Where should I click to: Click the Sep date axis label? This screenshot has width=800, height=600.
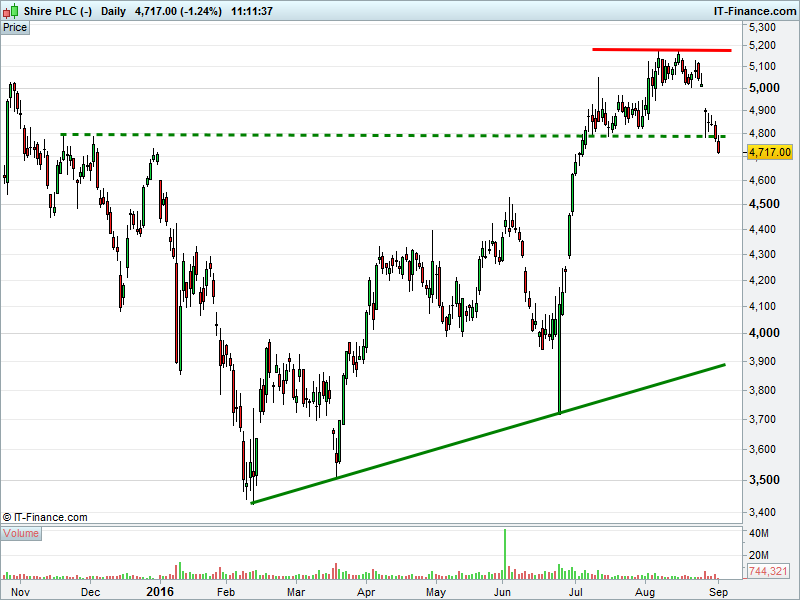tap(718, 592)
